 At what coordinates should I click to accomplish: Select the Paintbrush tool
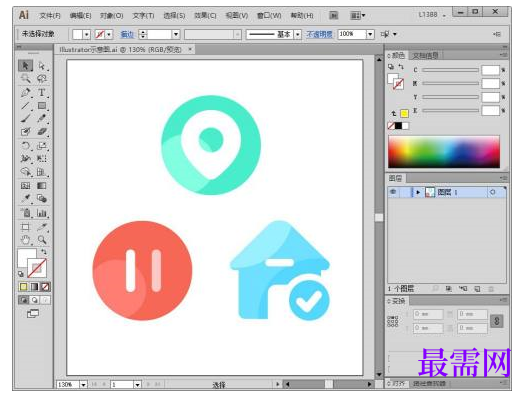[x=25, y=118]
